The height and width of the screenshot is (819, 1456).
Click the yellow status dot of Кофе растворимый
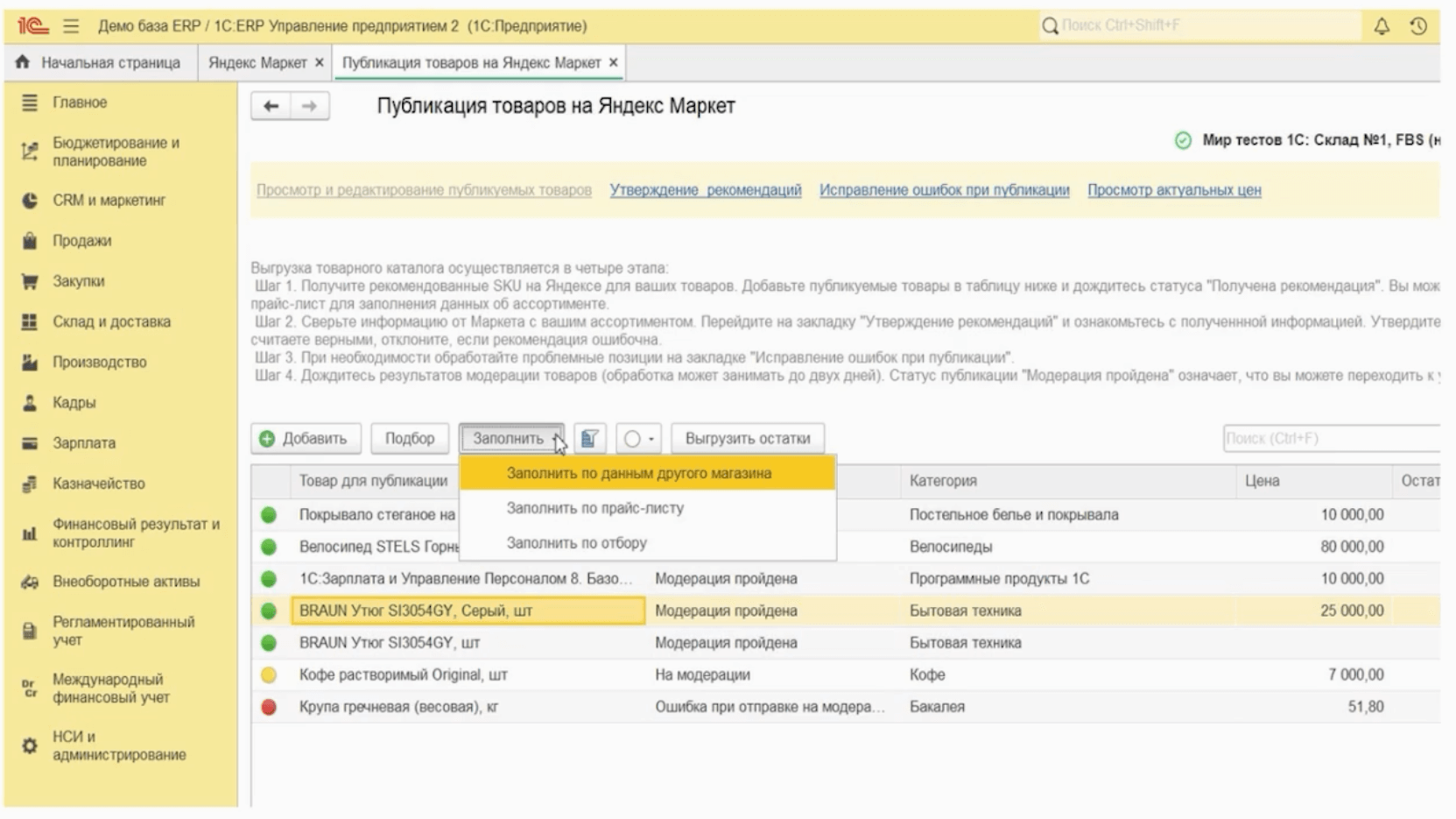click(269, 674)
